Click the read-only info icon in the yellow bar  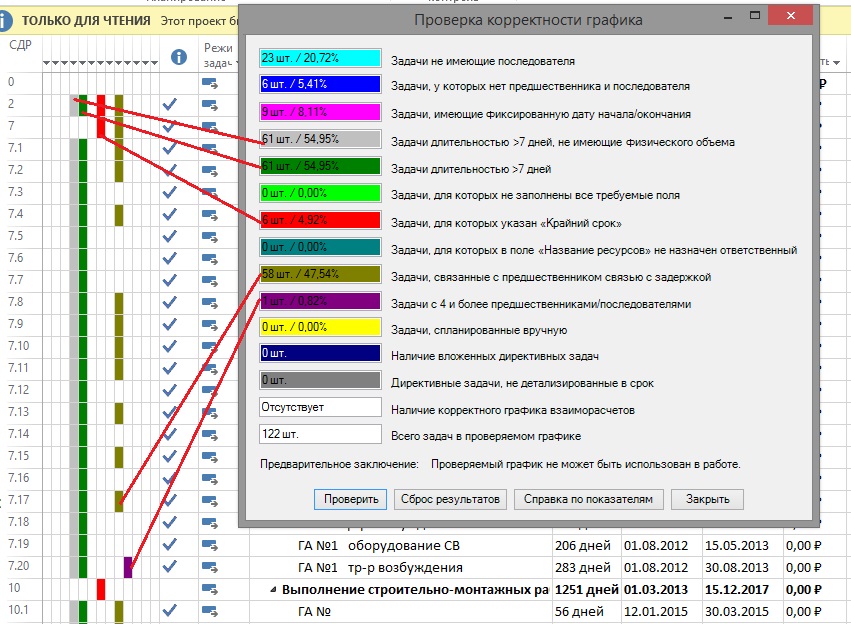pos(4,21)
